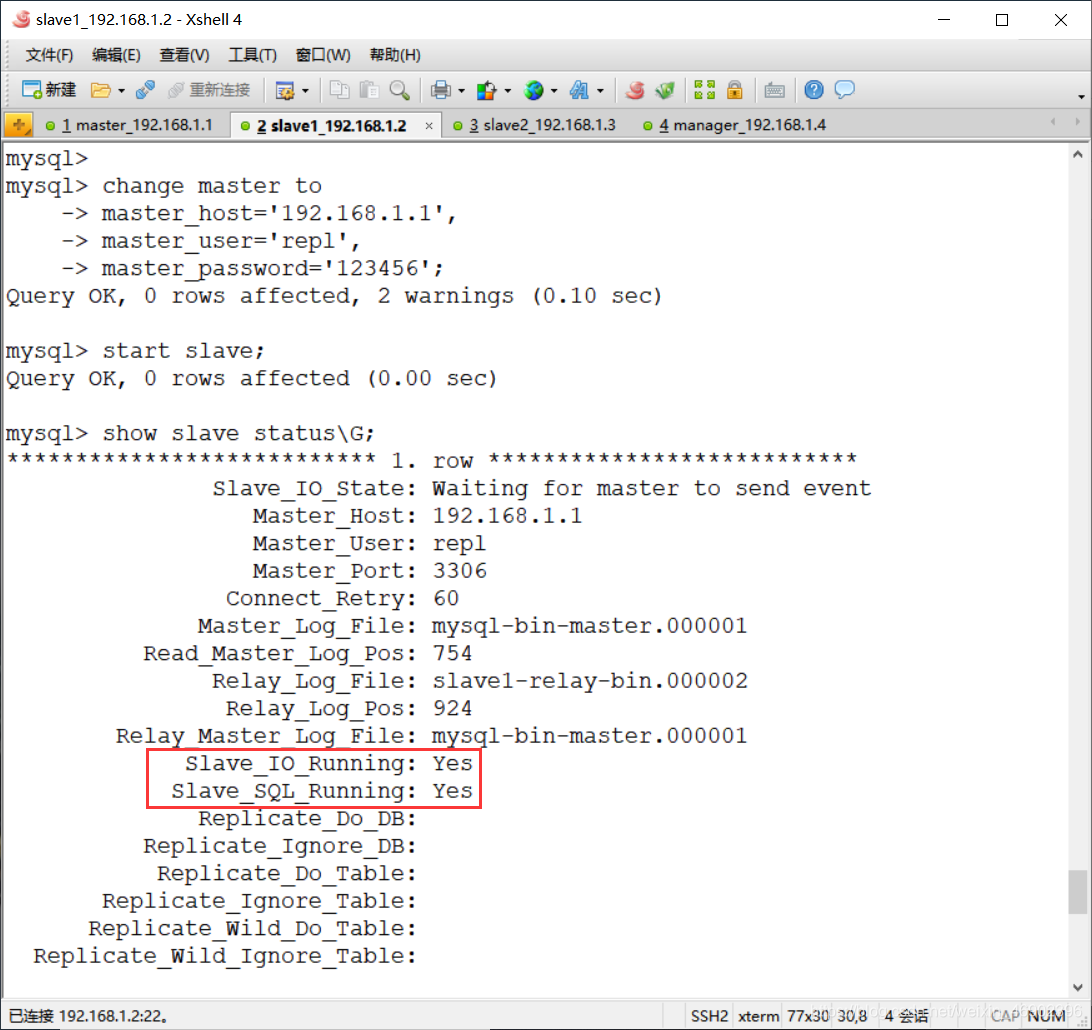This screenshot has width=1092, height=1030.
Task: Open the 文件(F) menu
Action: click(49, 55)
